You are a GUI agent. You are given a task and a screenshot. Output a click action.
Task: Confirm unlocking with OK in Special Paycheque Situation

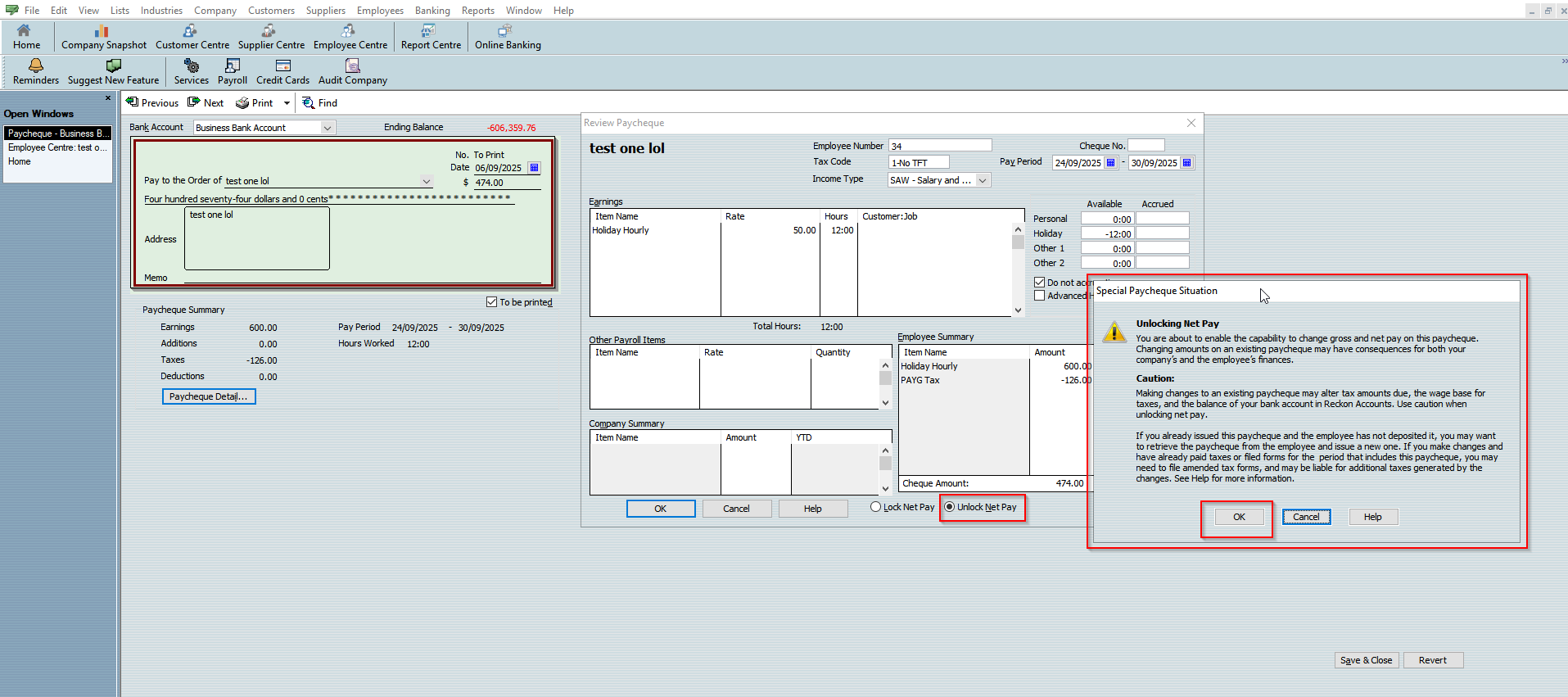coord(1239,517)
